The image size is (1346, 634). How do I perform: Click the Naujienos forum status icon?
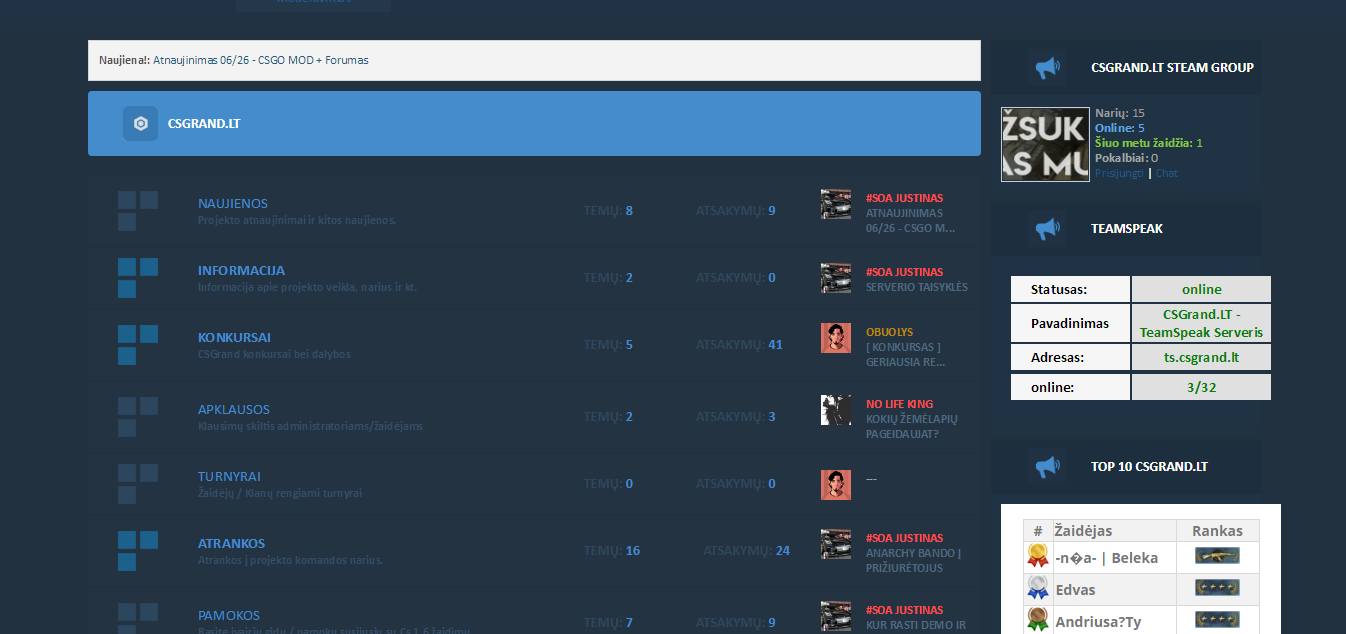[138, 211]
